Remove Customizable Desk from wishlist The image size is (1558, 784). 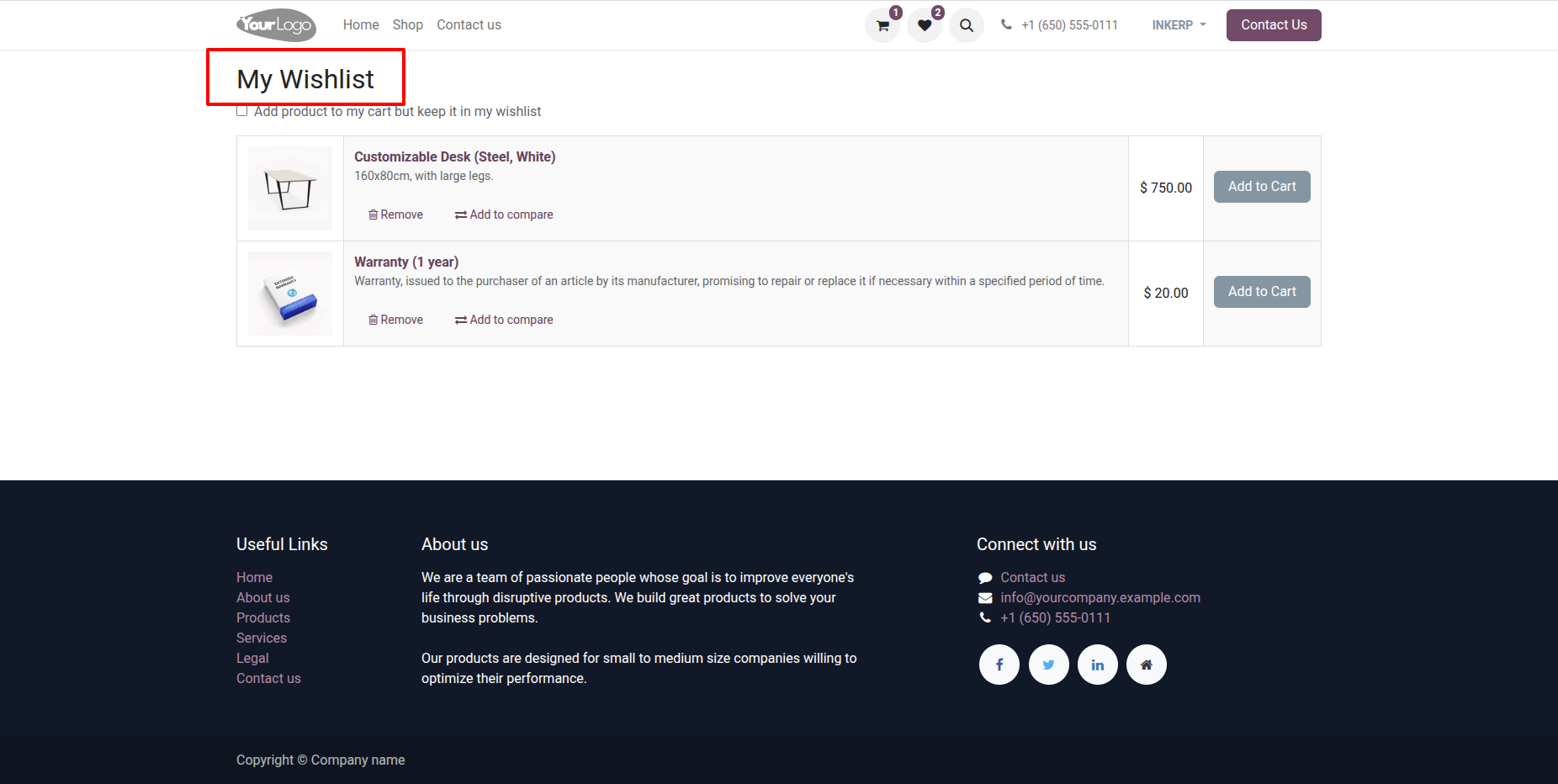pyautogui.click(x=395, y=215)
